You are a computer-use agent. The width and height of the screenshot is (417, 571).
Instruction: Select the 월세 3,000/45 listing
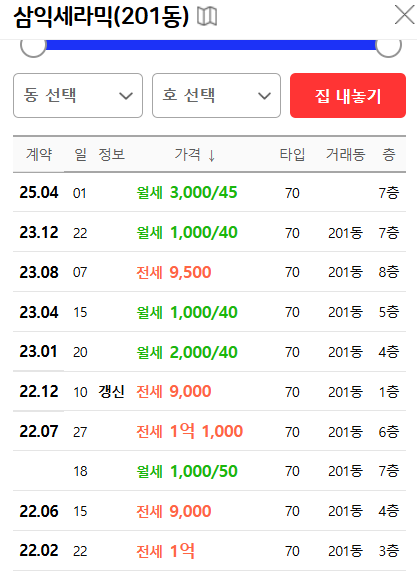click(187, 192)
